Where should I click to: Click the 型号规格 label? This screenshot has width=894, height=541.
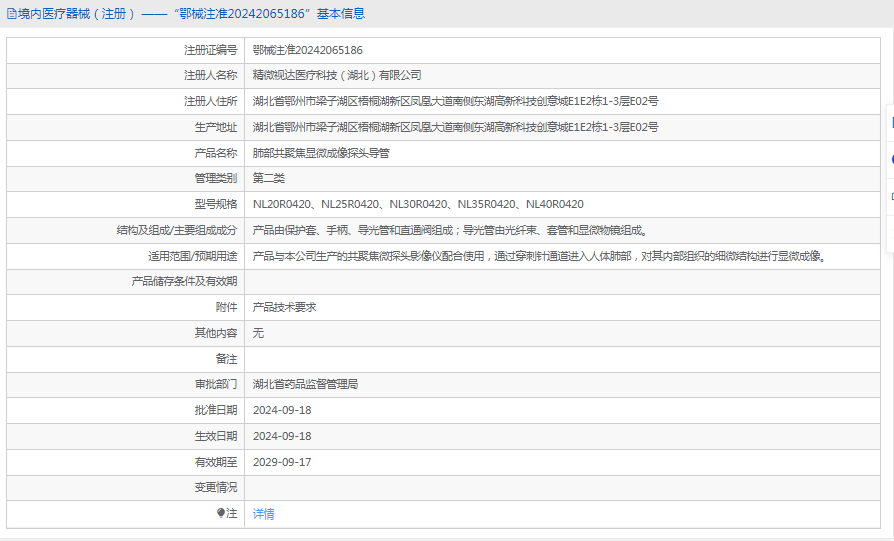(216, 204)
